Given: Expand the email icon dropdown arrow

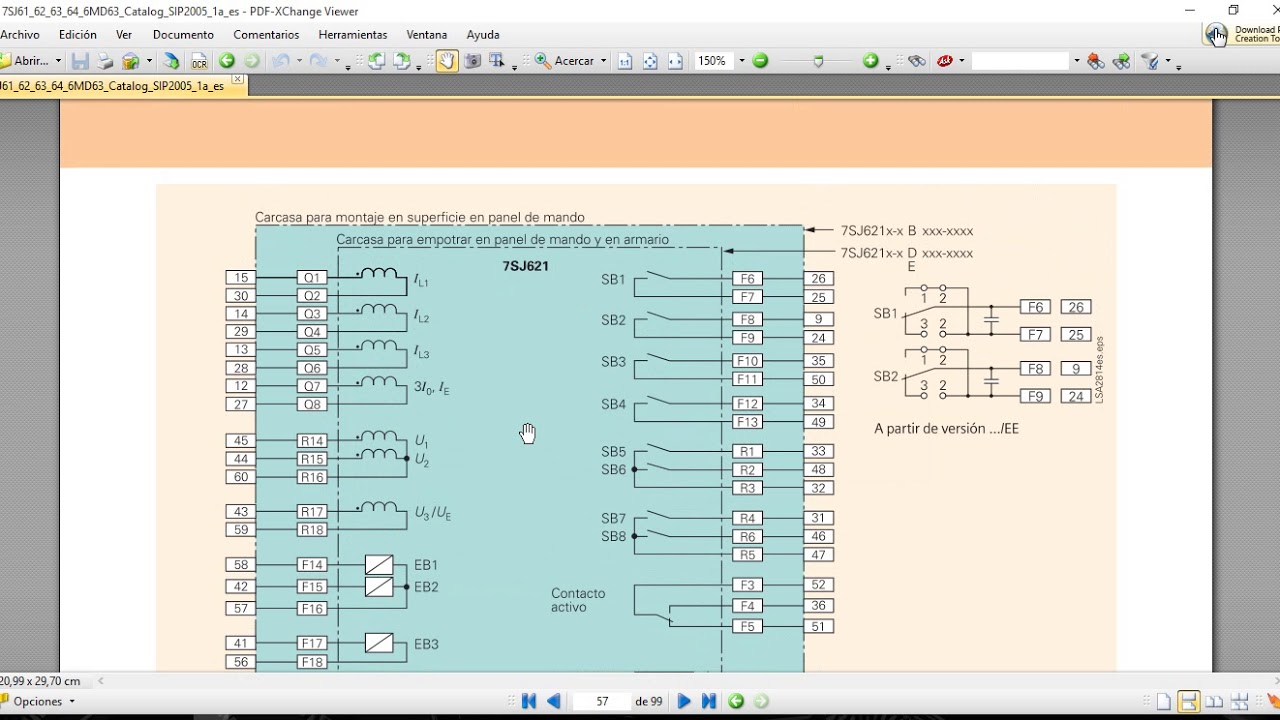Looking at the screenshot, I should [149, 61].
